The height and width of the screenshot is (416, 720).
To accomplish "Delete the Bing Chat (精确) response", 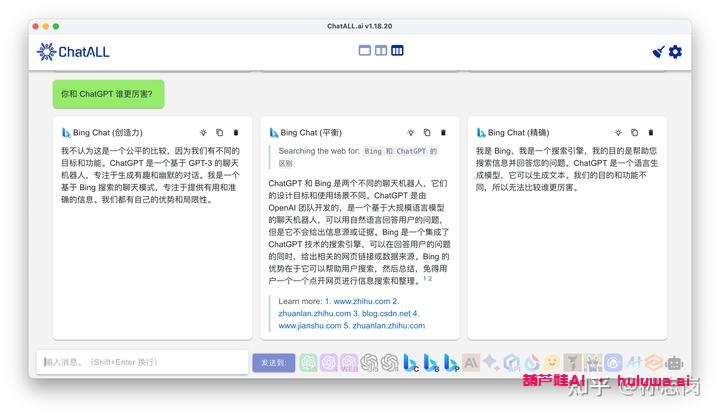I will 651,133.
